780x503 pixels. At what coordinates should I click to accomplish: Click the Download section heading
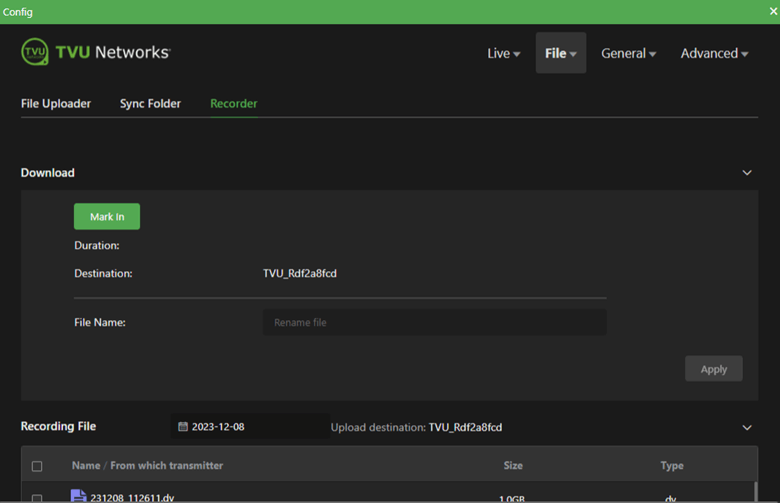click(x=48, y=173)
